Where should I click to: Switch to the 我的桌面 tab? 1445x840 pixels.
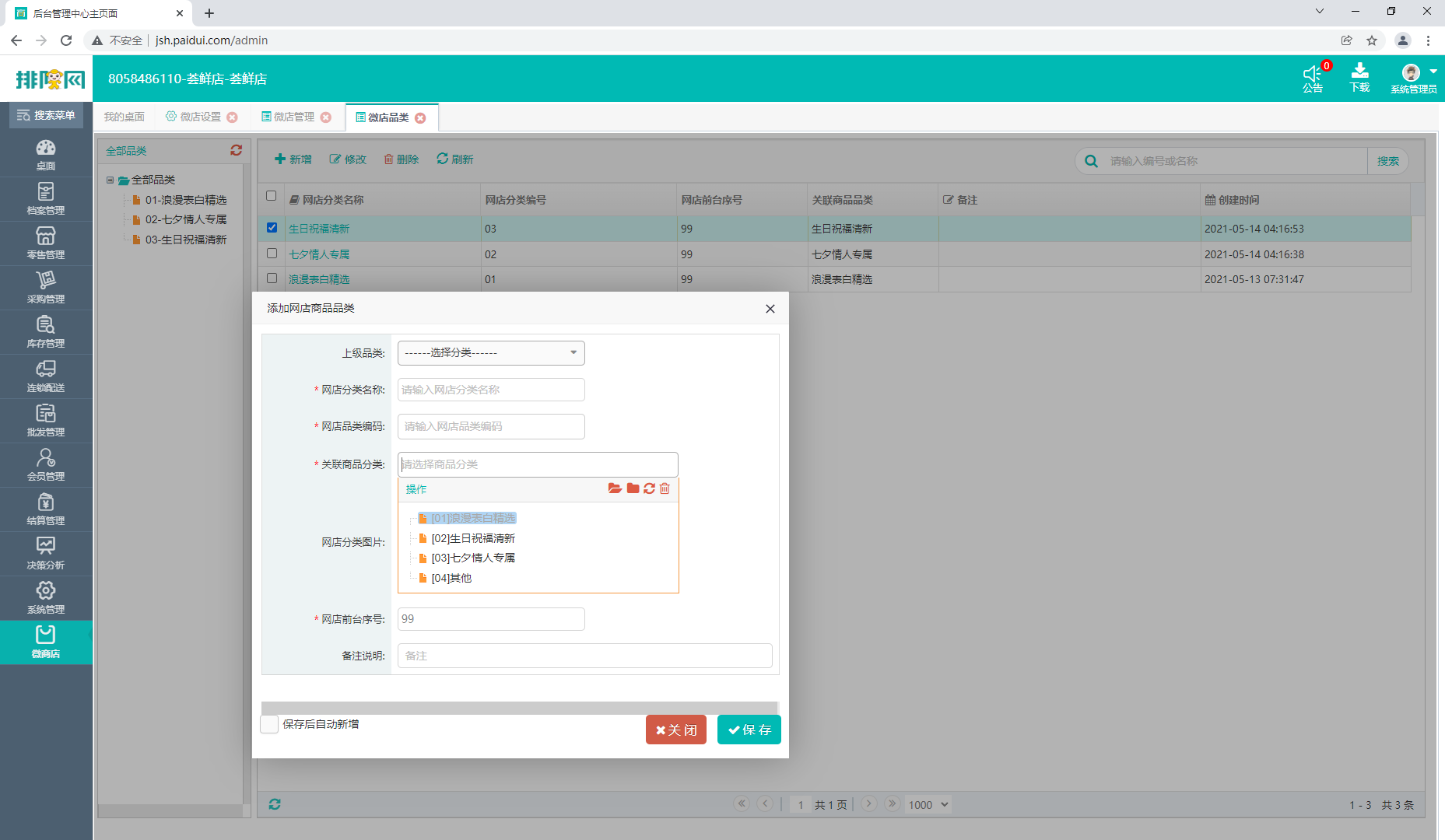pos(125,117)
